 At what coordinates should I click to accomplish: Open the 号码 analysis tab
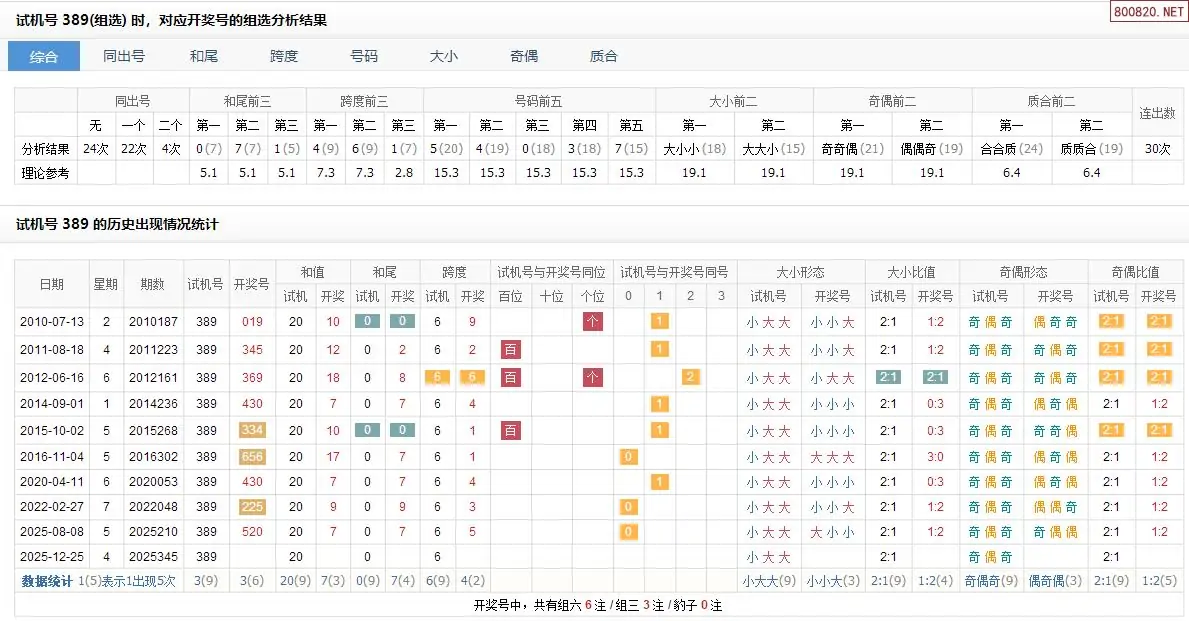click(364, 57)
